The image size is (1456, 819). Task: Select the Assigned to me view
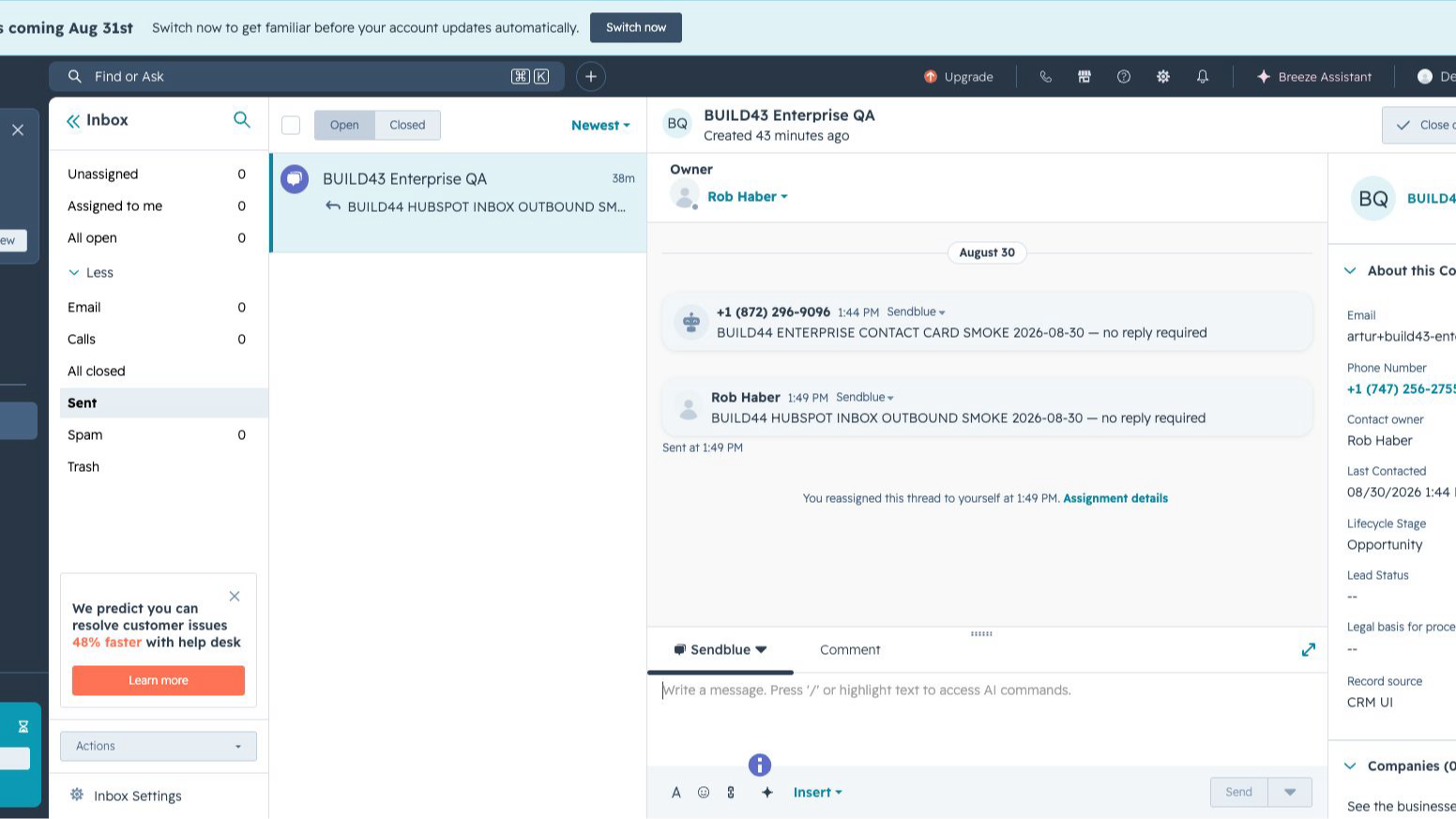158,206
